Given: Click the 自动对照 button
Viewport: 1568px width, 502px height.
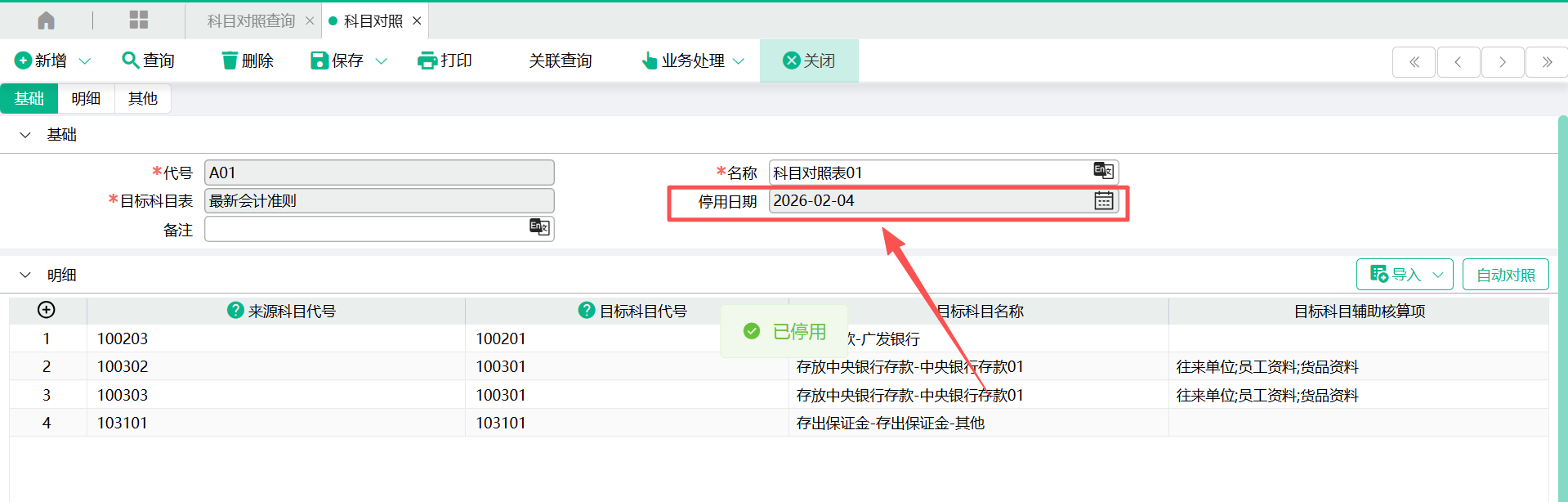Looking at the screenshot, I should (x=1505, y=276).
